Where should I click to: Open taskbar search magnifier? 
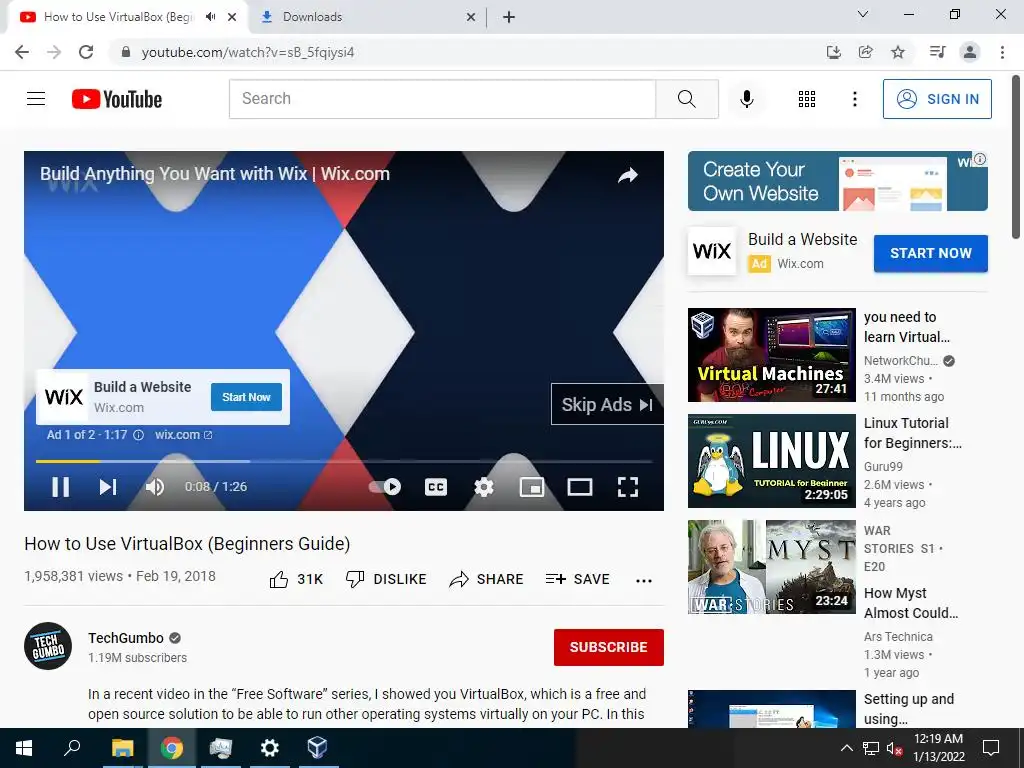click(x=72, y=747)
